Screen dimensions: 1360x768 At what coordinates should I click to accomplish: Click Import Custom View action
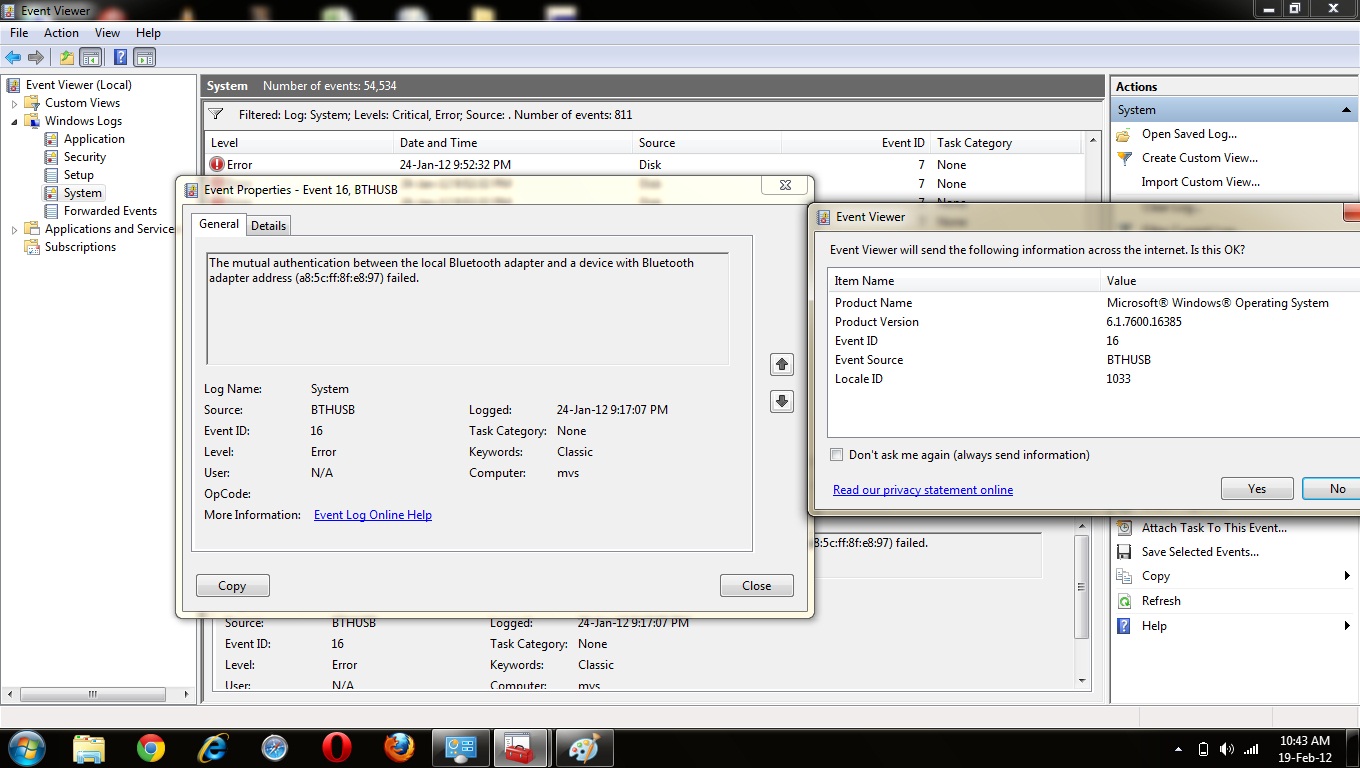click(1200, 182)
